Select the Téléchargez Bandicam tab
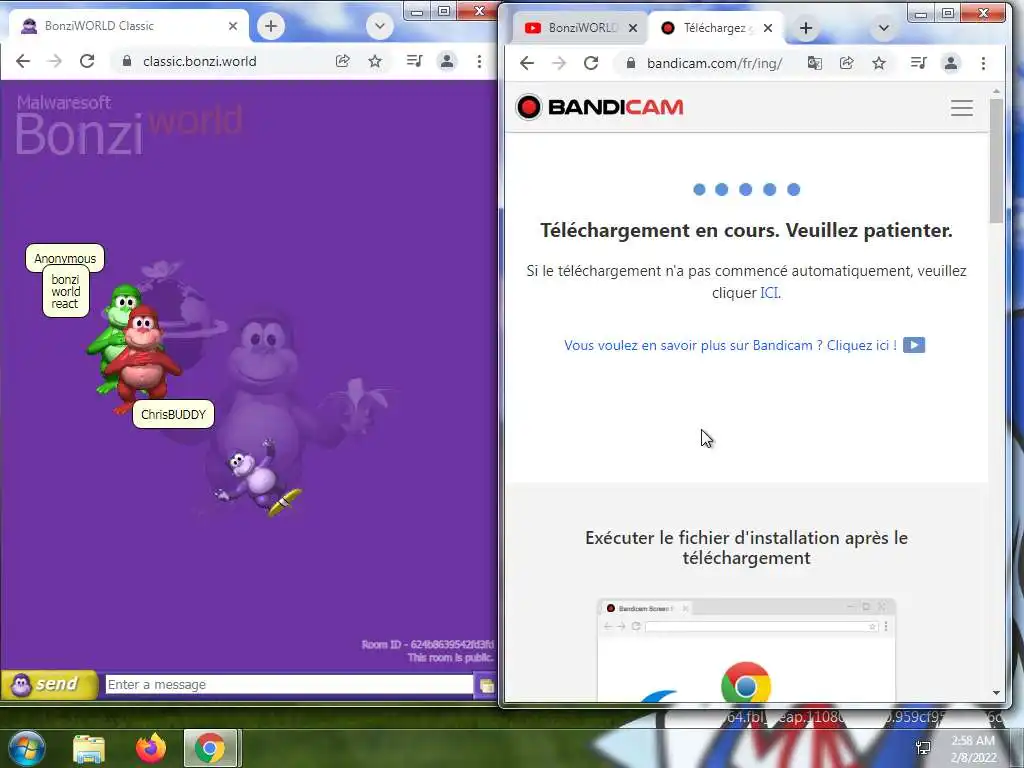This screenshot has height=768, width=1024. 716,27
